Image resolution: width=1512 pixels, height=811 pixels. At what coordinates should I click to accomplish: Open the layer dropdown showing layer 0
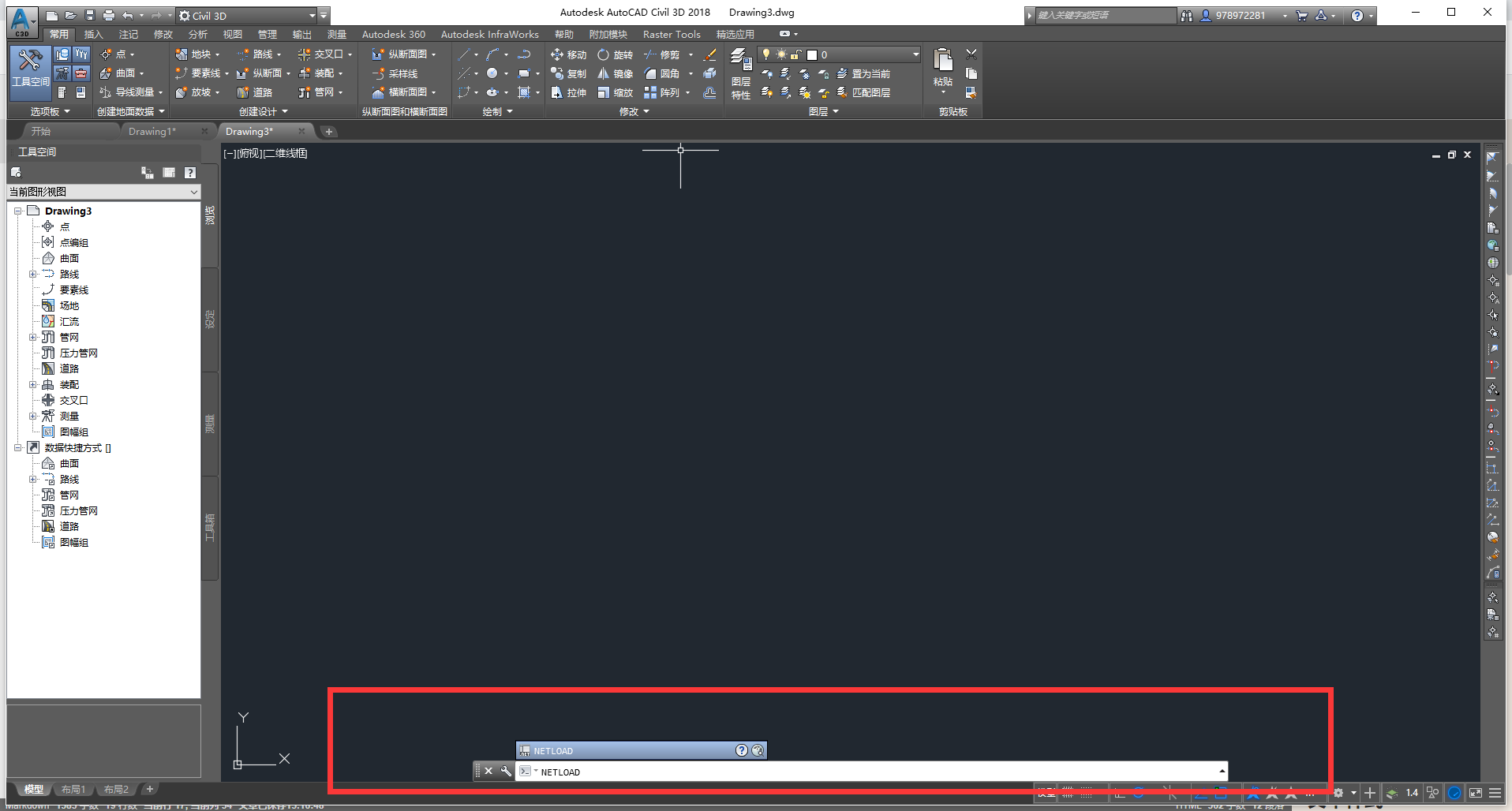(838, 54)
